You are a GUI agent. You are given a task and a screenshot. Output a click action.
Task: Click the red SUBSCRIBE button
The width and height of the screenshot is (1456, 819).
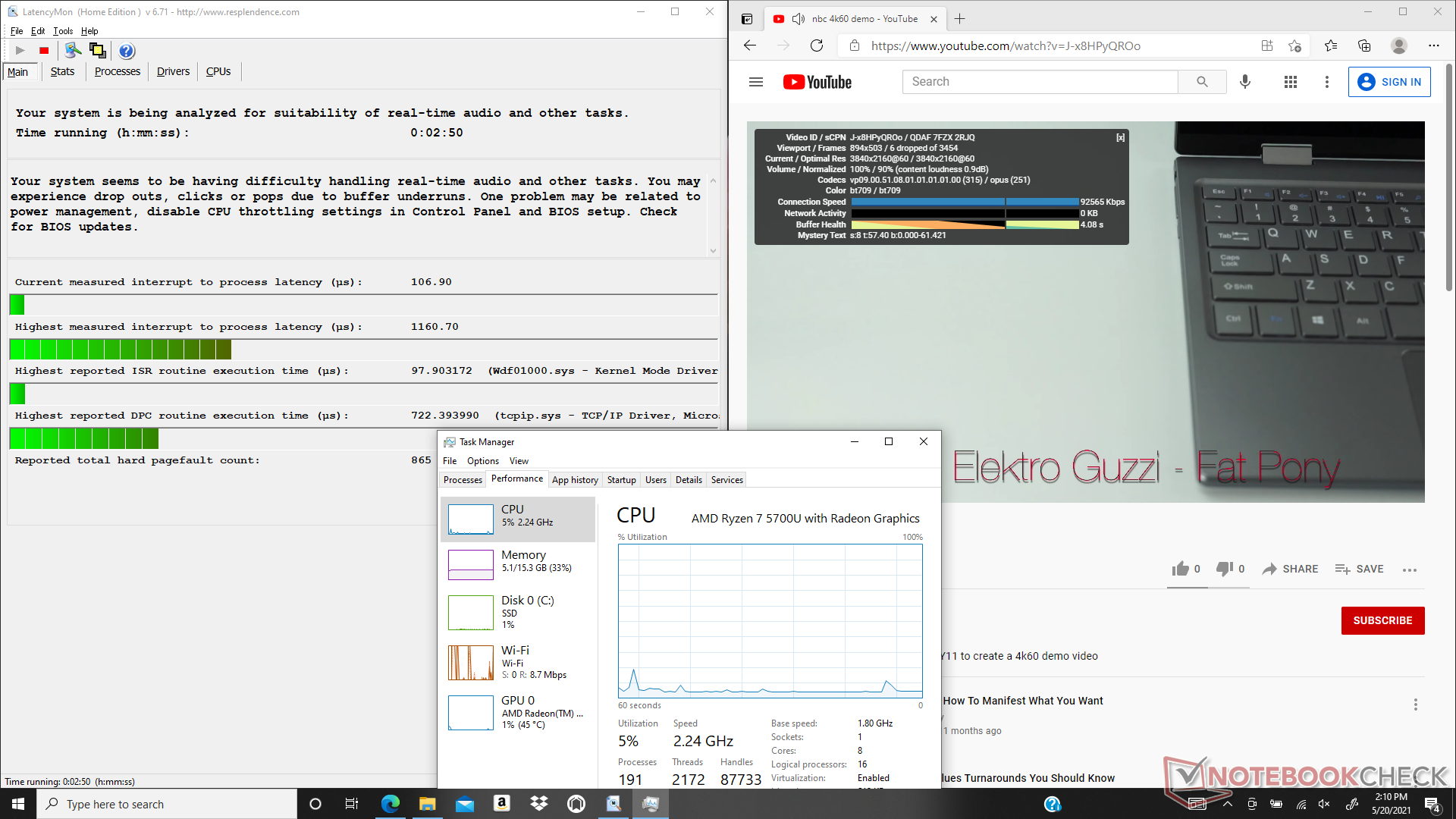[x=1382, y=620]
